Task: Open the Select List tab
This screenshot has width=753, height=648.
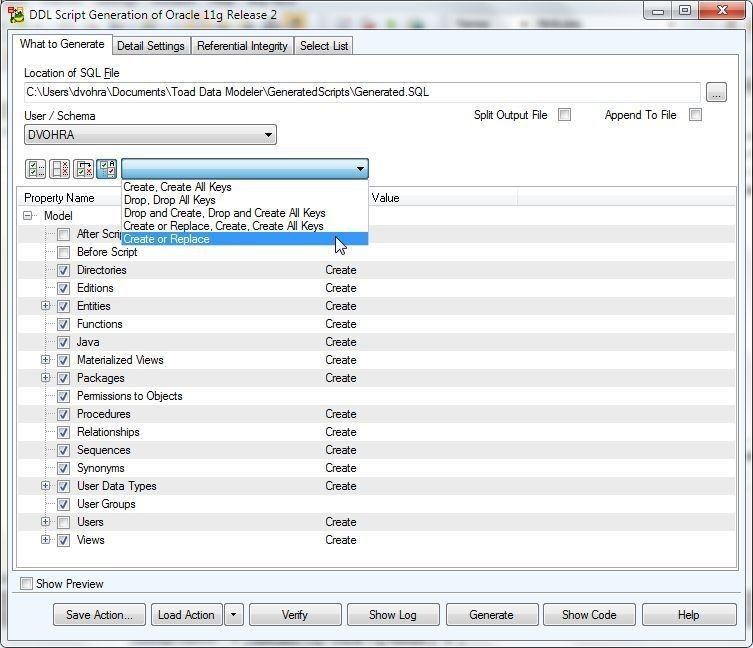Action: 324,46
